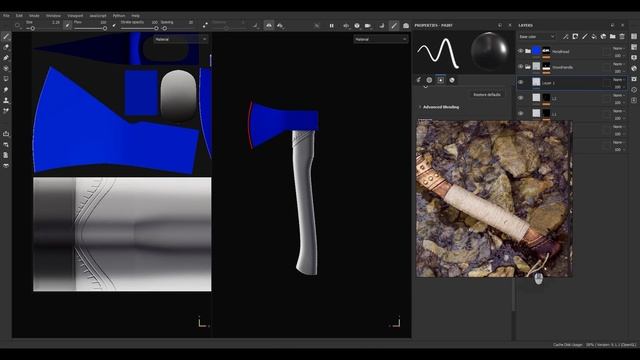Expand the Advanced blending section
Screen dimensions: 640x360
[440, 107]
